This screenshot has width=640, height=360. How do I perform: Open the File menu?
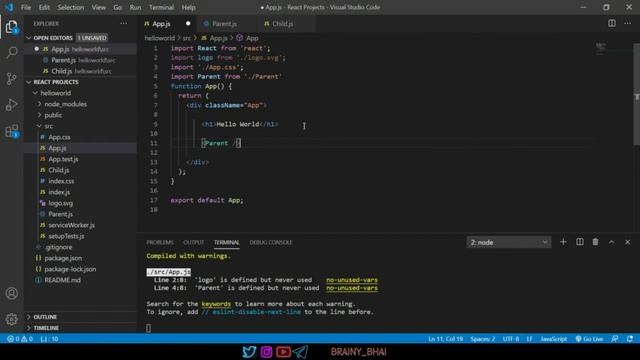26,7
